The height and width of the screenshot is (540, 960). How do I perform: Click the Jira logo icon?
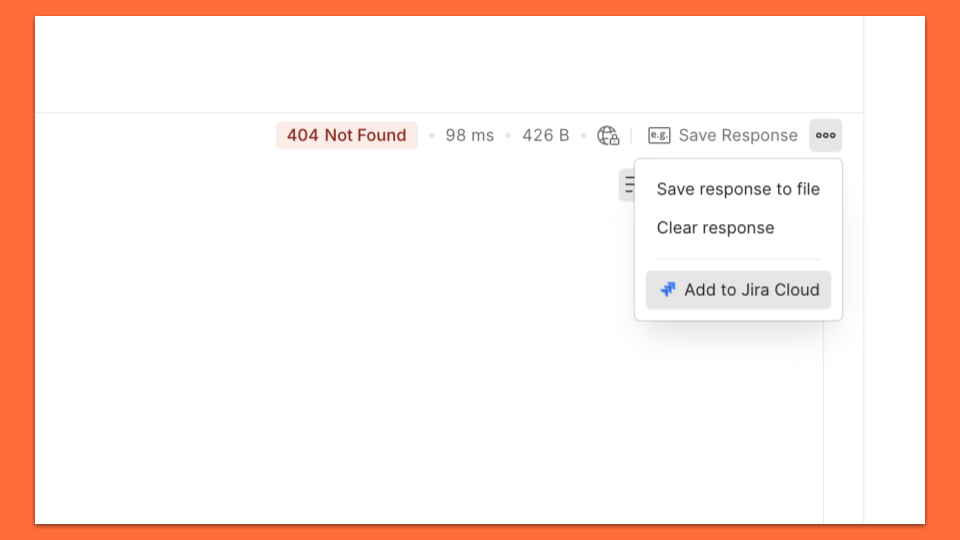click(668, 290)
